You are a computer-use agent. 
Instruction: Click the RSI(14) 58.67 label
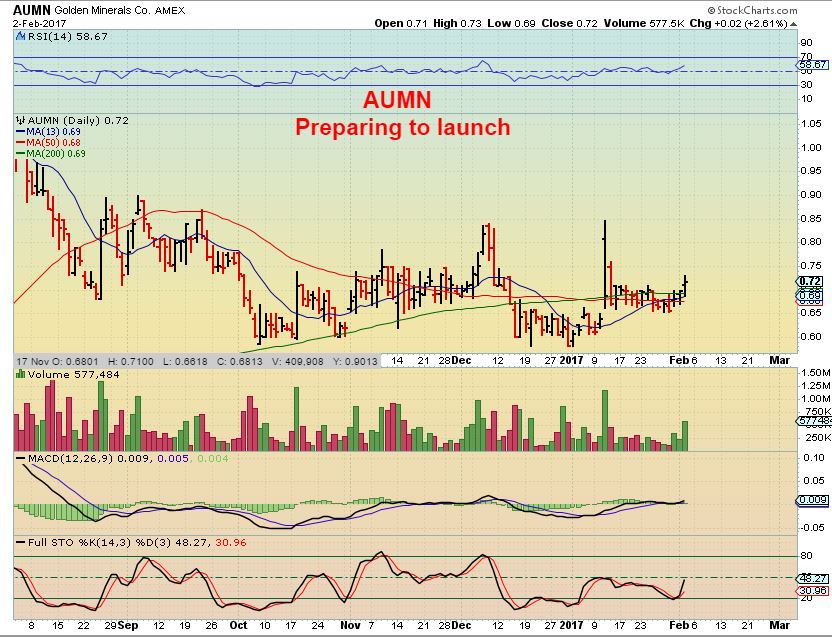(67, 36)
